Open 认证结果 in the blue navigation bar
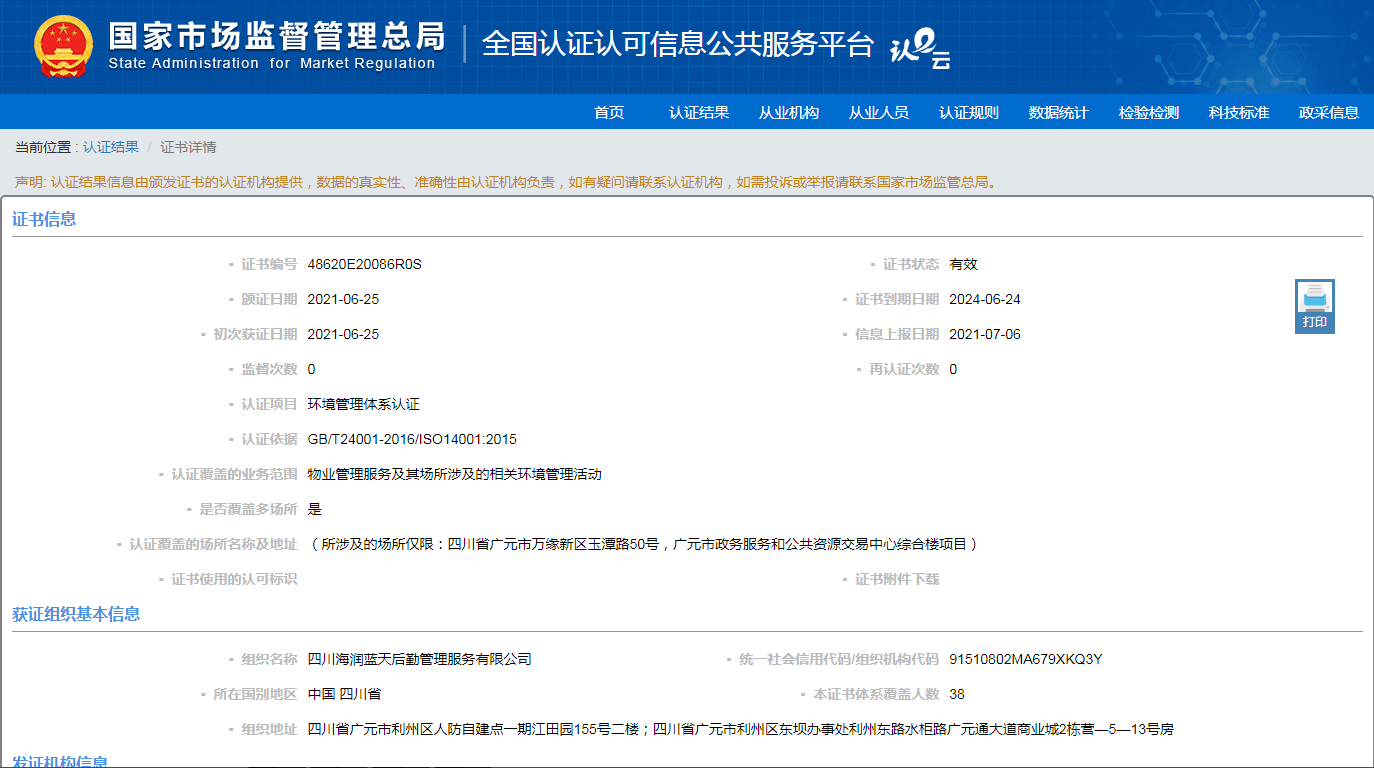Image resolution: width=1374 pixels, height=768 pixels. pos(699,113)
